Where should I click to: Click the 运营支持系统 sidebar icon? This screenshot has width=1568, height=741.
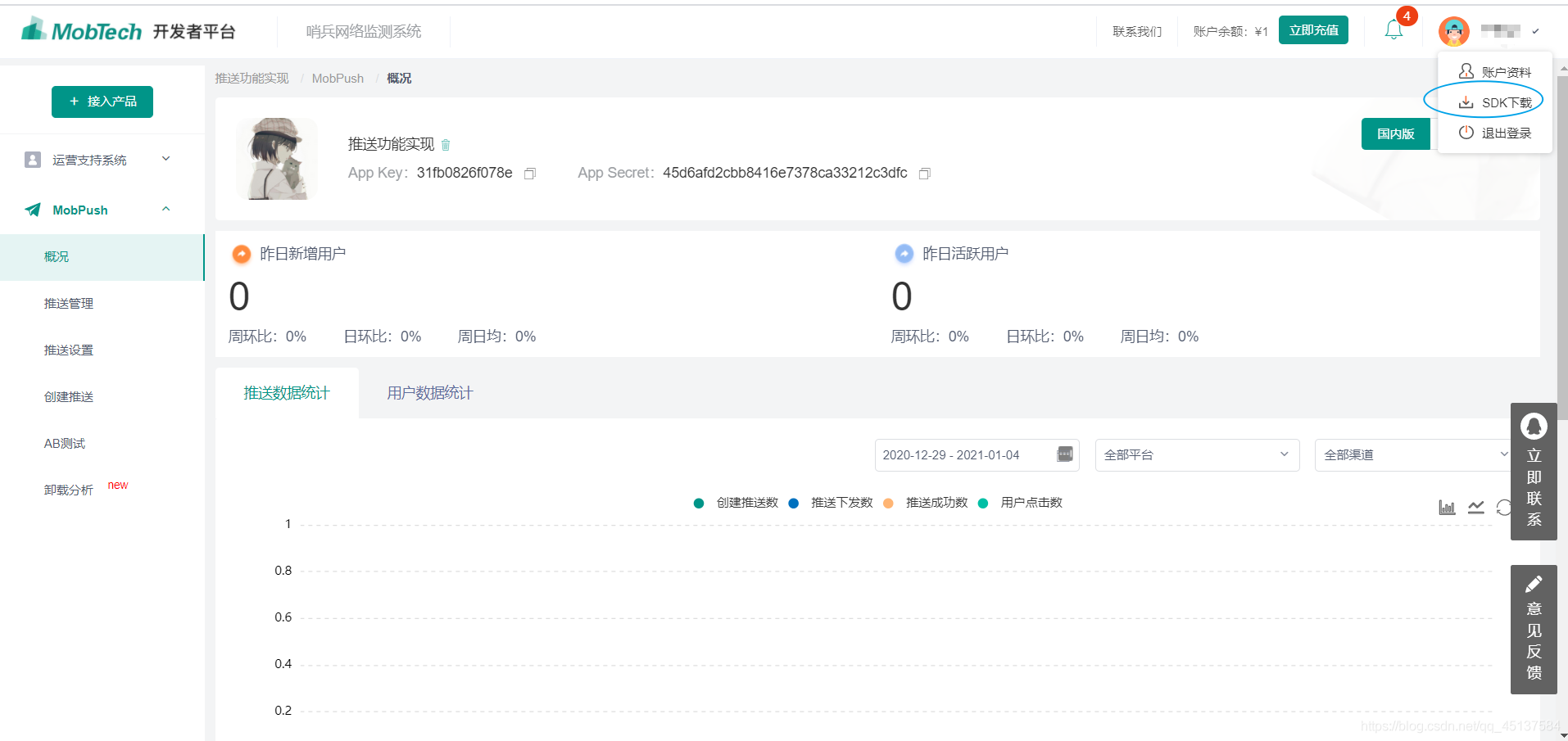pyautogui.click(x=33, y=160)
